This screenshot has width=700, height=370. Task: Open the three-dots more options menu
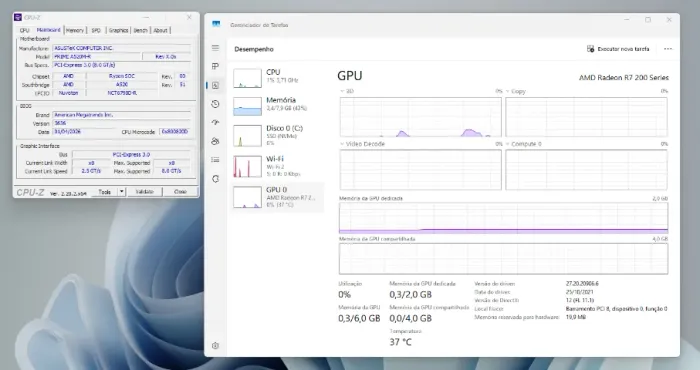(668, 49)
